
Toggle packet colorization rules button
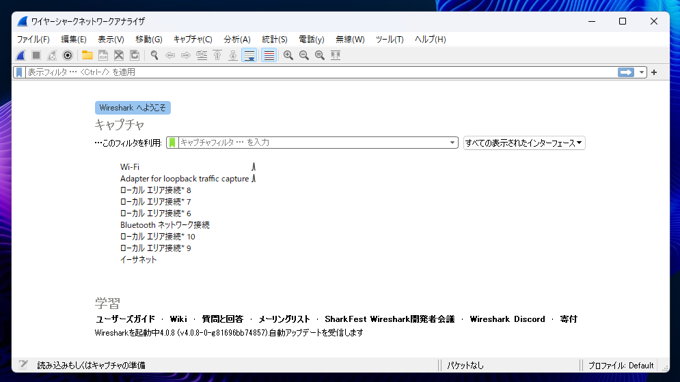pyautogui.click(x=269, y=56)
